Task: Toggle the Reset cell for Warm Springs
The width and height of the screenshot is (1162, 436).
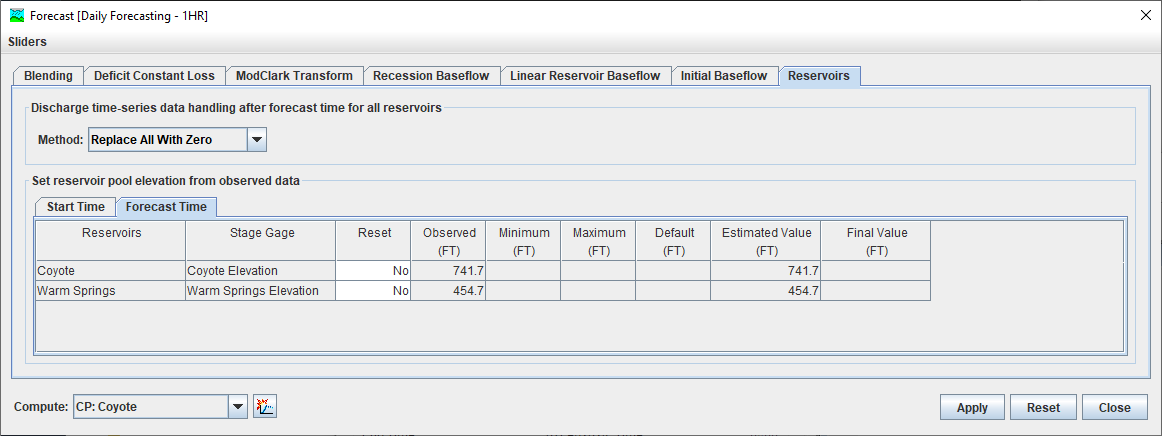Action: pos(374,291)
